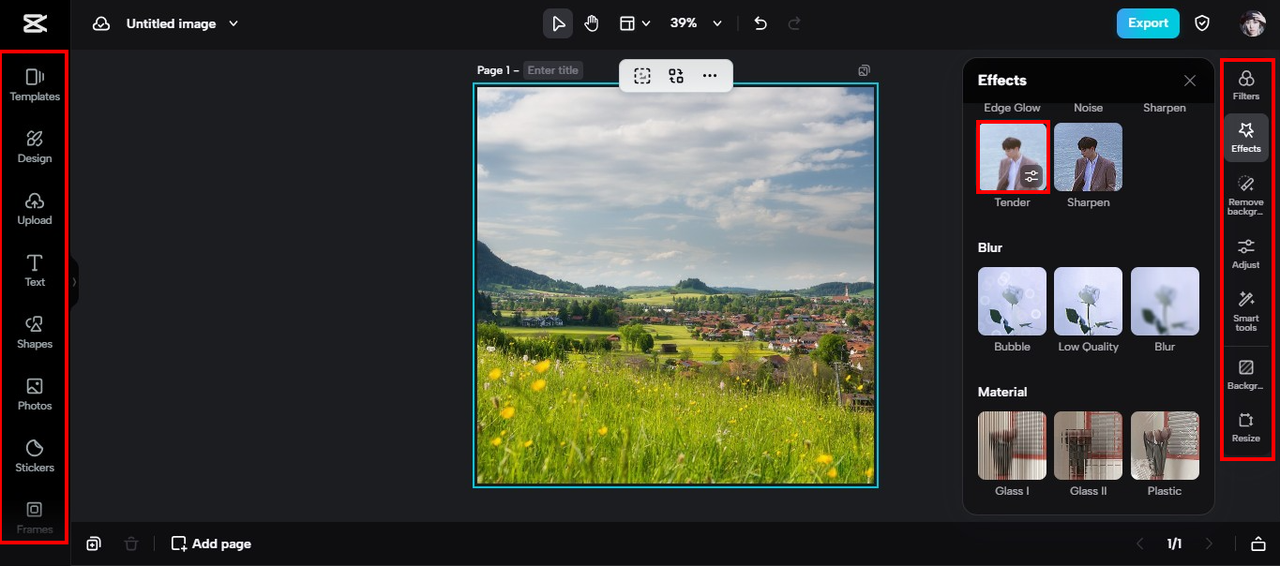Open the Remove background tool

tap(1246, 194)
